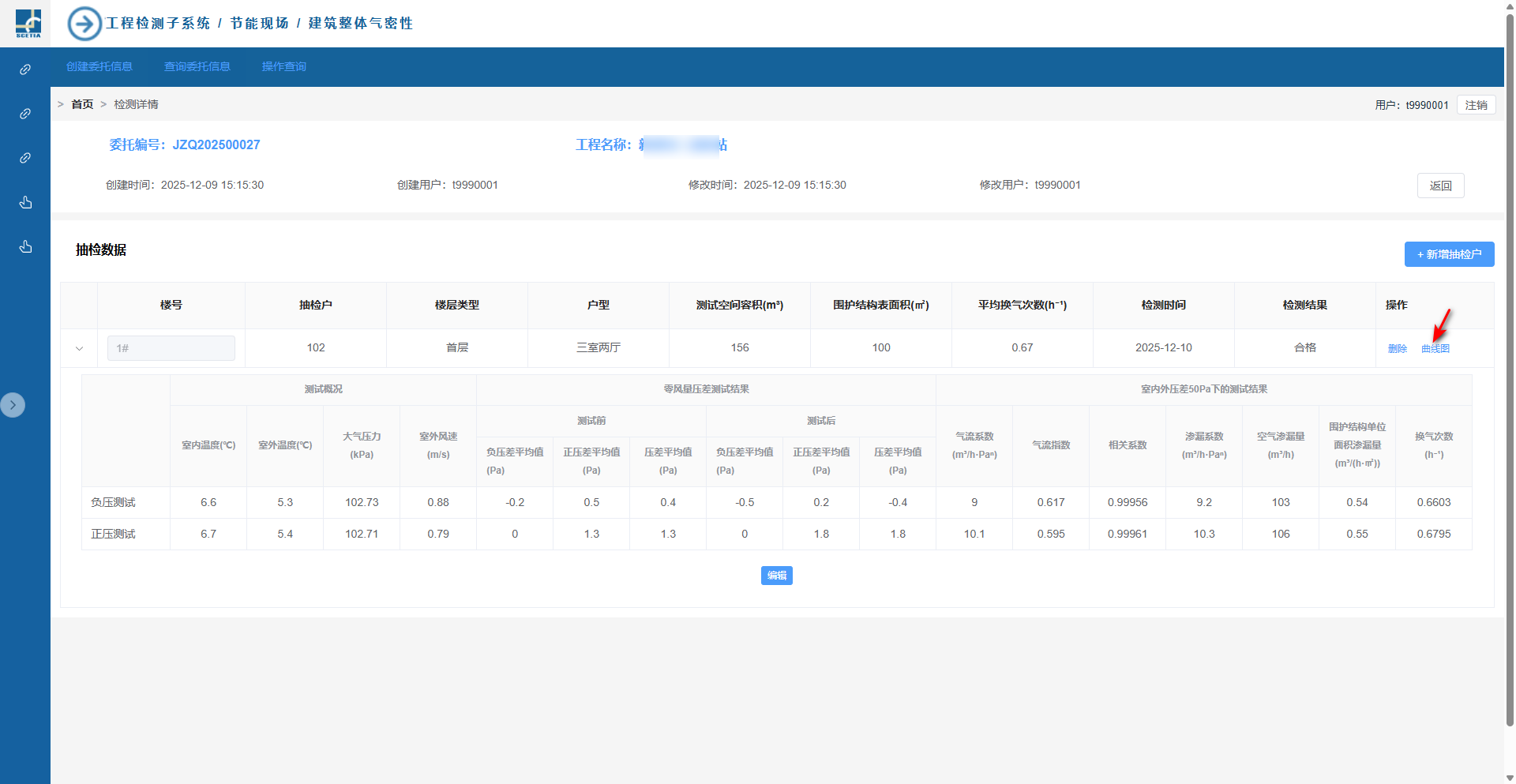Click the SCETIA logo icon
This screenshot has width=1516, height=784.
tap(28, 23)
